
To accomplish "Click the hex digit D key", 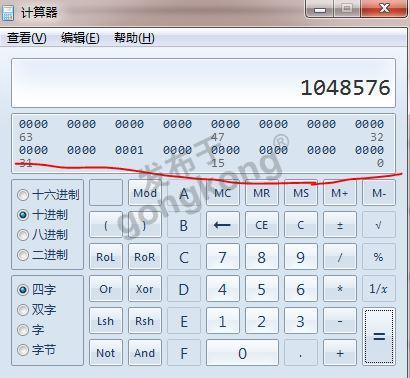I will click(x=184, y=289).
